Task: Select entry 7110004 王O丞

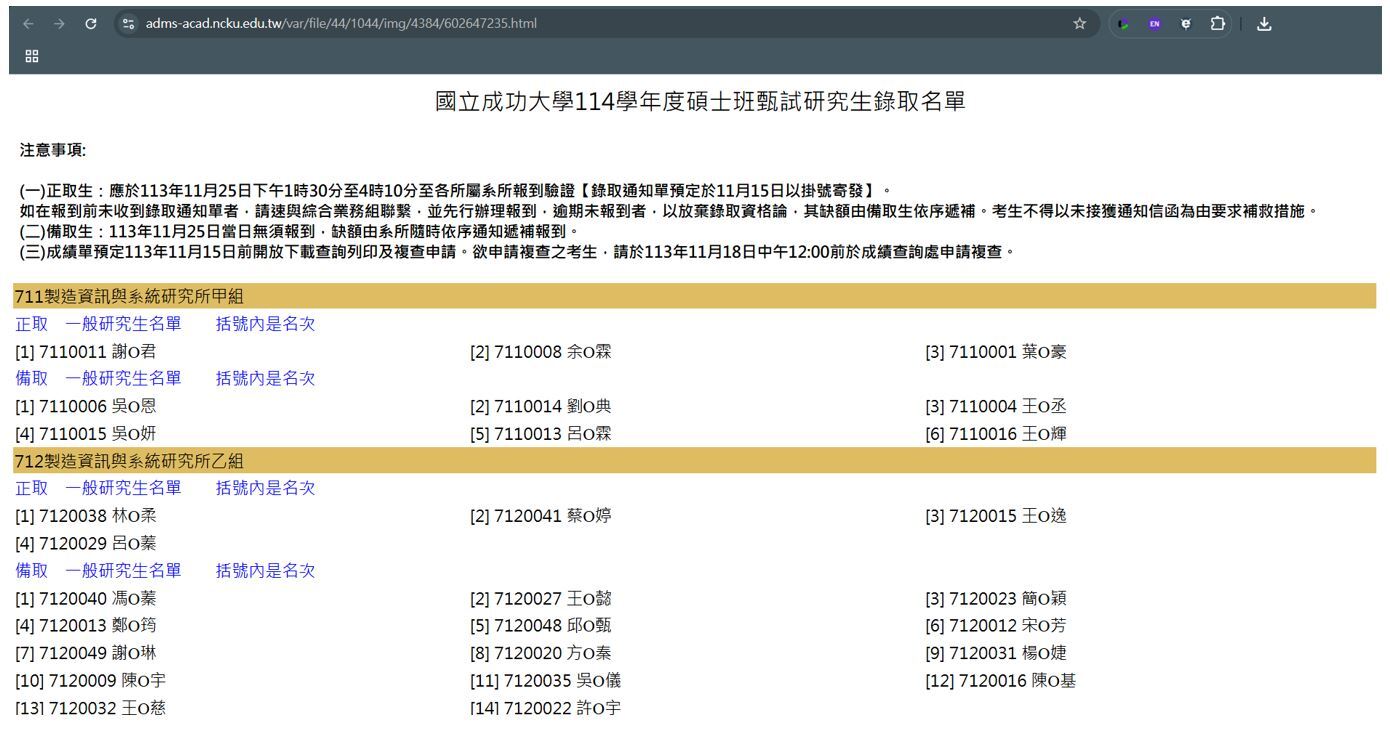Action: (996, 406)
